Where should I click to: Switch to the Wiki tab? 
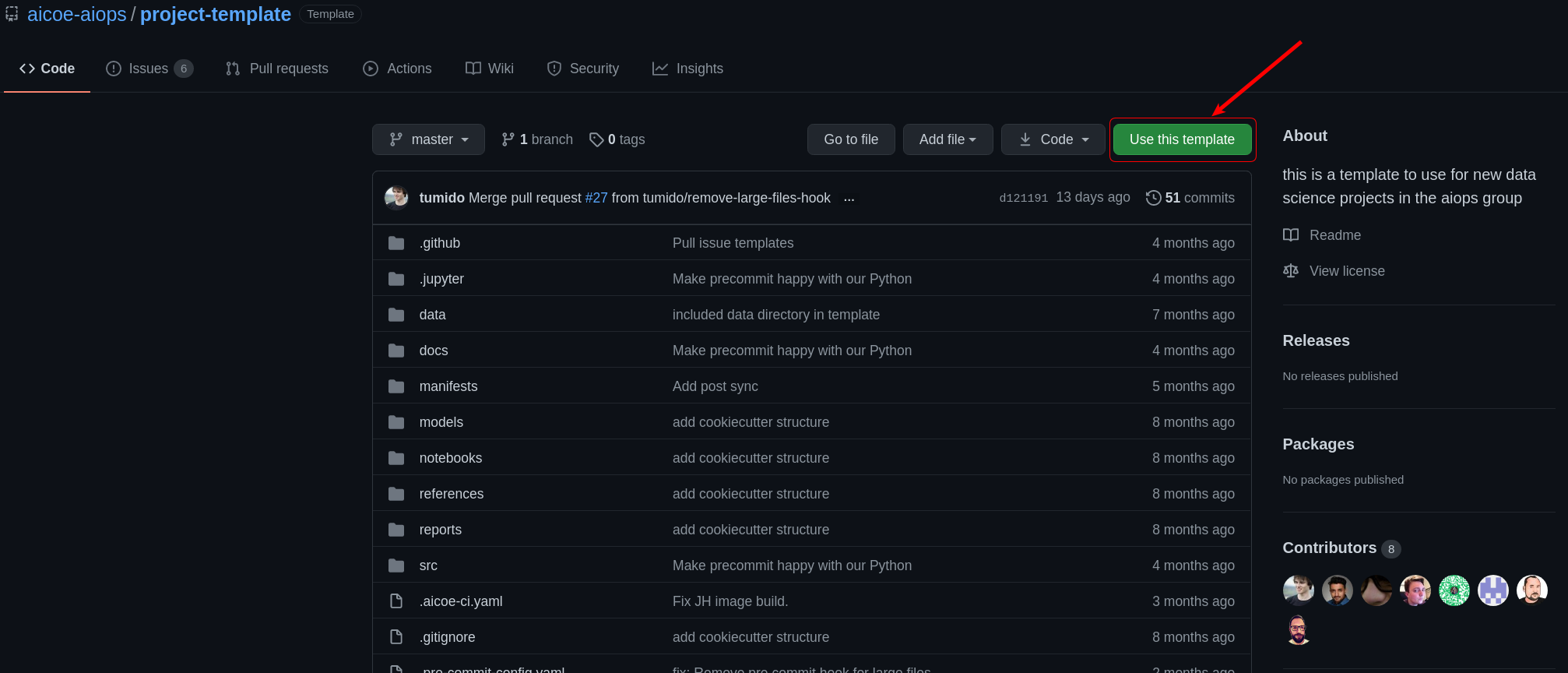coord(490,69)
